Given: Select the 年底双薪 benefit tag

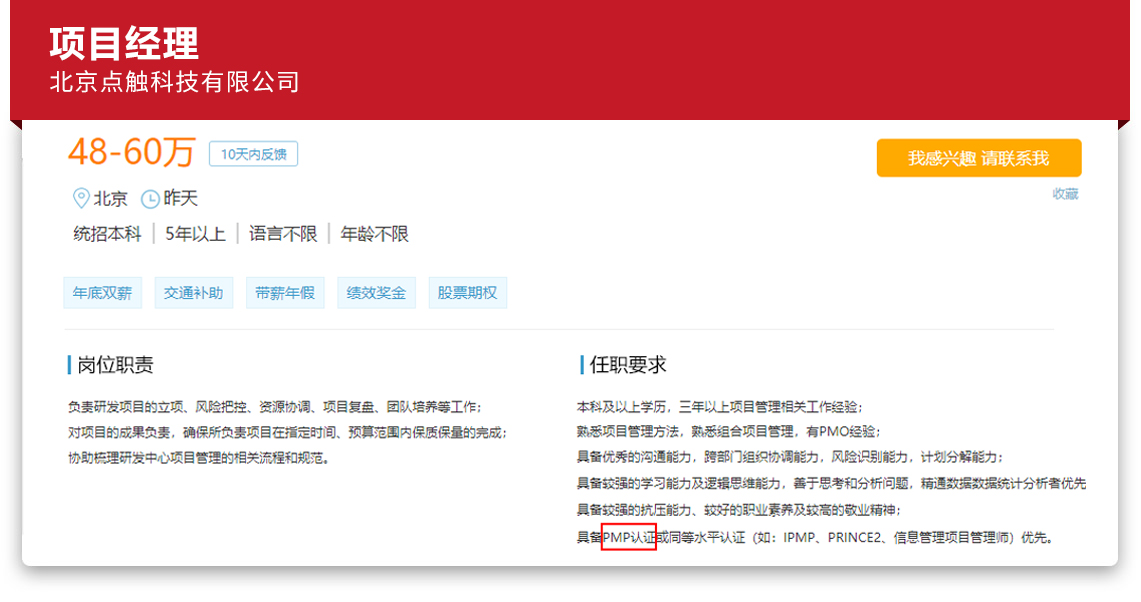Looking at the screenshot, I should pos(102,293).
